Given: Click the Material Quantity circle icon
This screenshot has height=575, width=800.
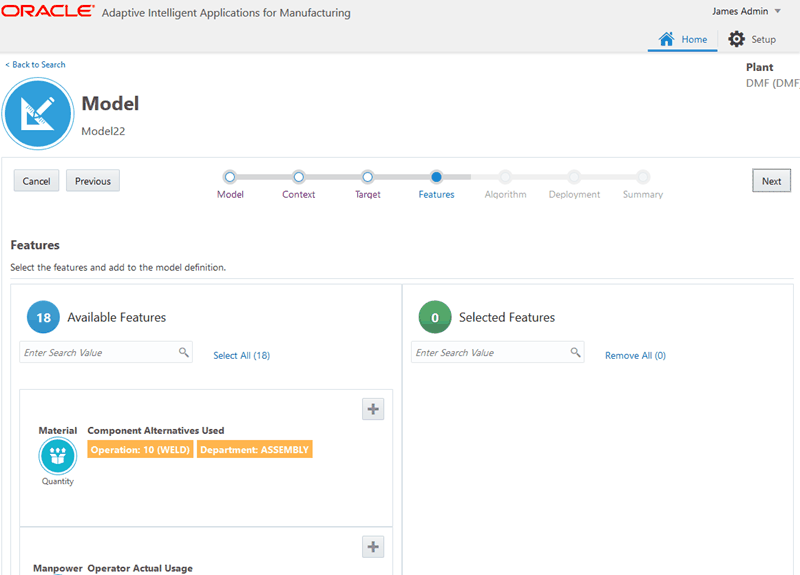Looking at the screenshot, I should pos(57,456).
